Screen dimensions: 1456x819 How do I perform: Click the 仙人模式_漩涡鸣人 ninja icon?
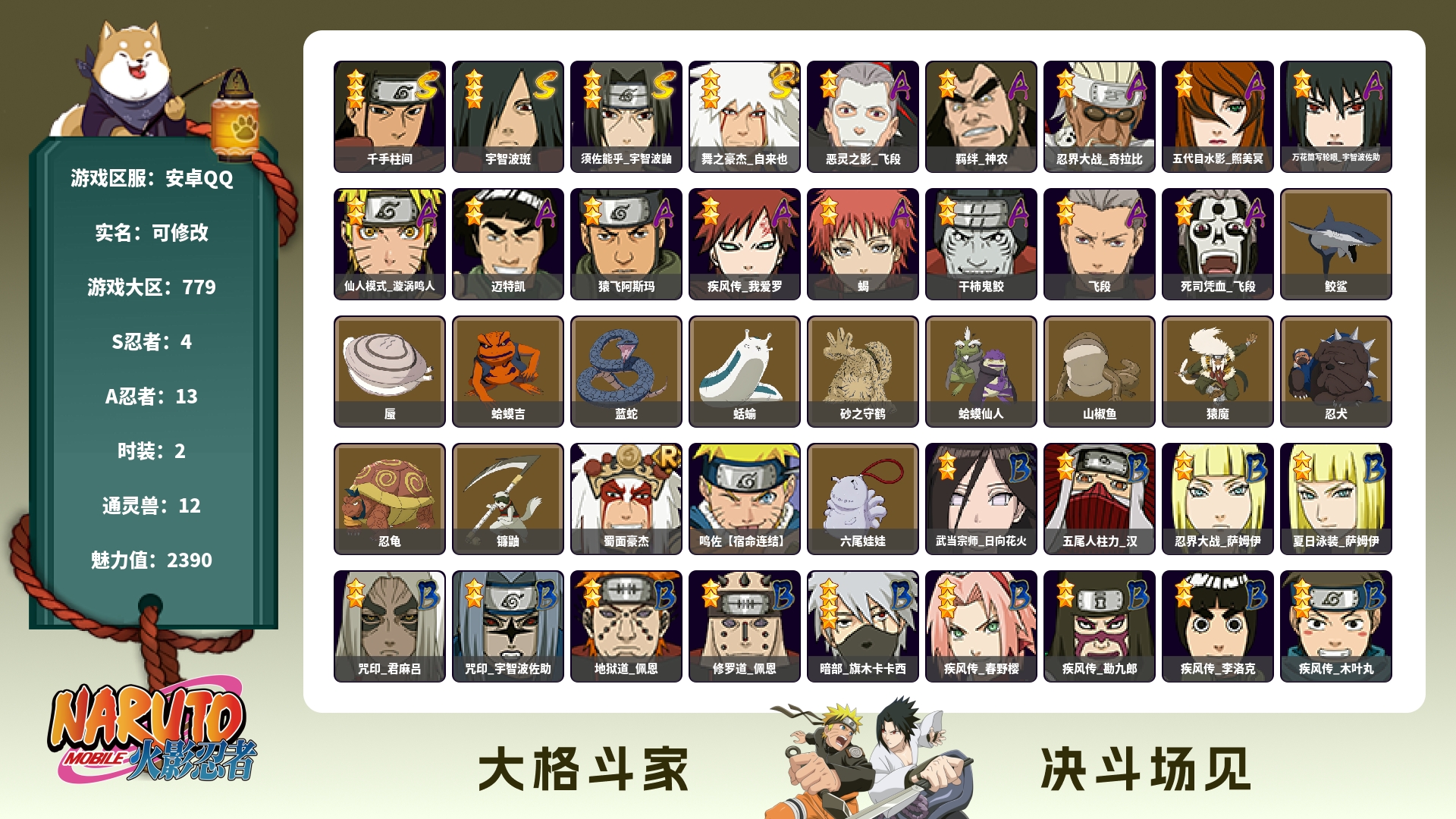390,244
